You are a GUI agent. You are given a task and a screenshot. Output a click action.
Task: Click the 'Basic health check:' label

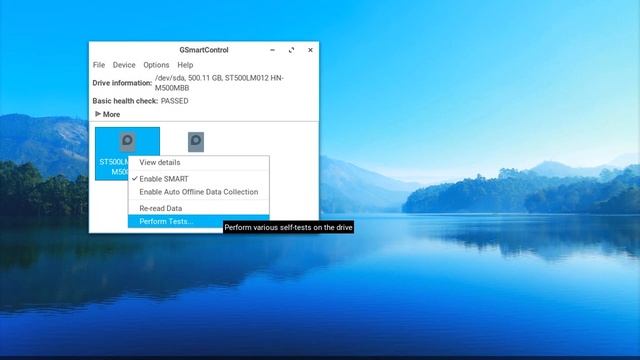(125, 101)
